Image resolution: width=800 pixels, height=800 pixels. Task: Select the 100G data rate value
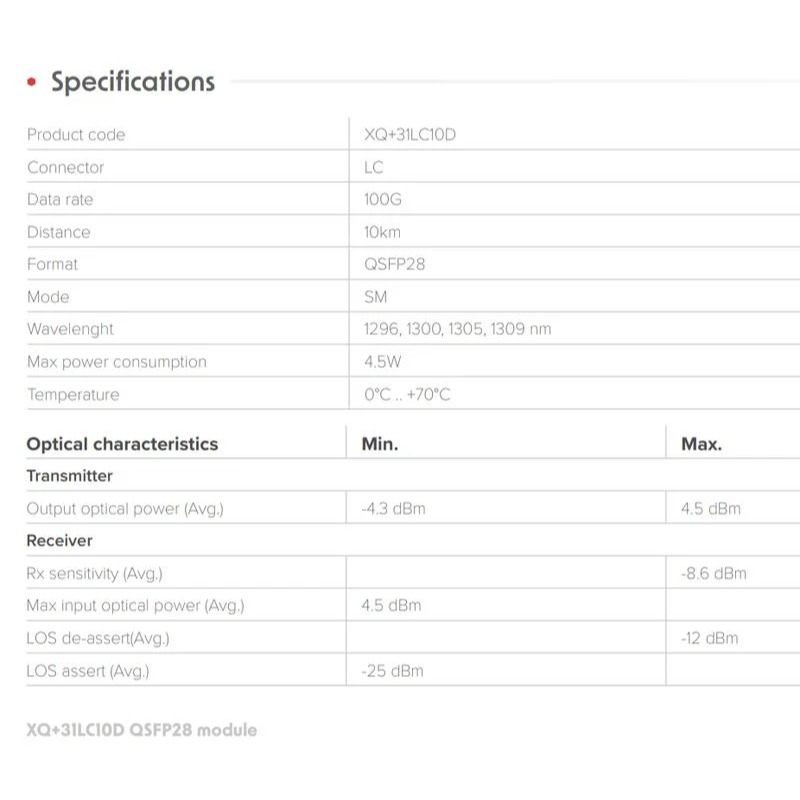(x=382, y=200)
